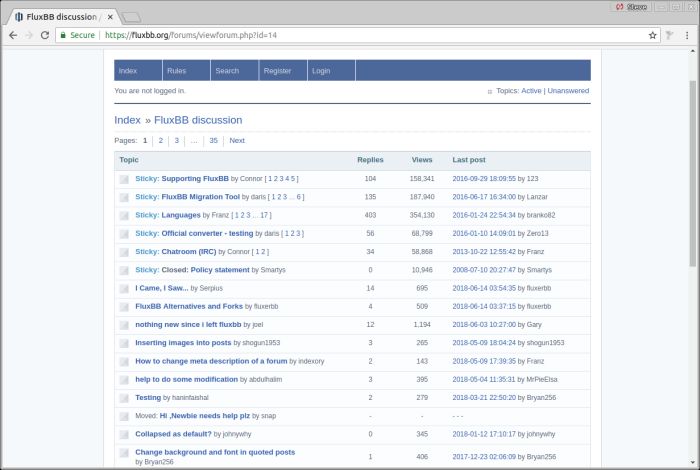Click the status icon for Languages topic
This screenshot has height=470, width=700.
pyautogui.click(x=124, y=216)
